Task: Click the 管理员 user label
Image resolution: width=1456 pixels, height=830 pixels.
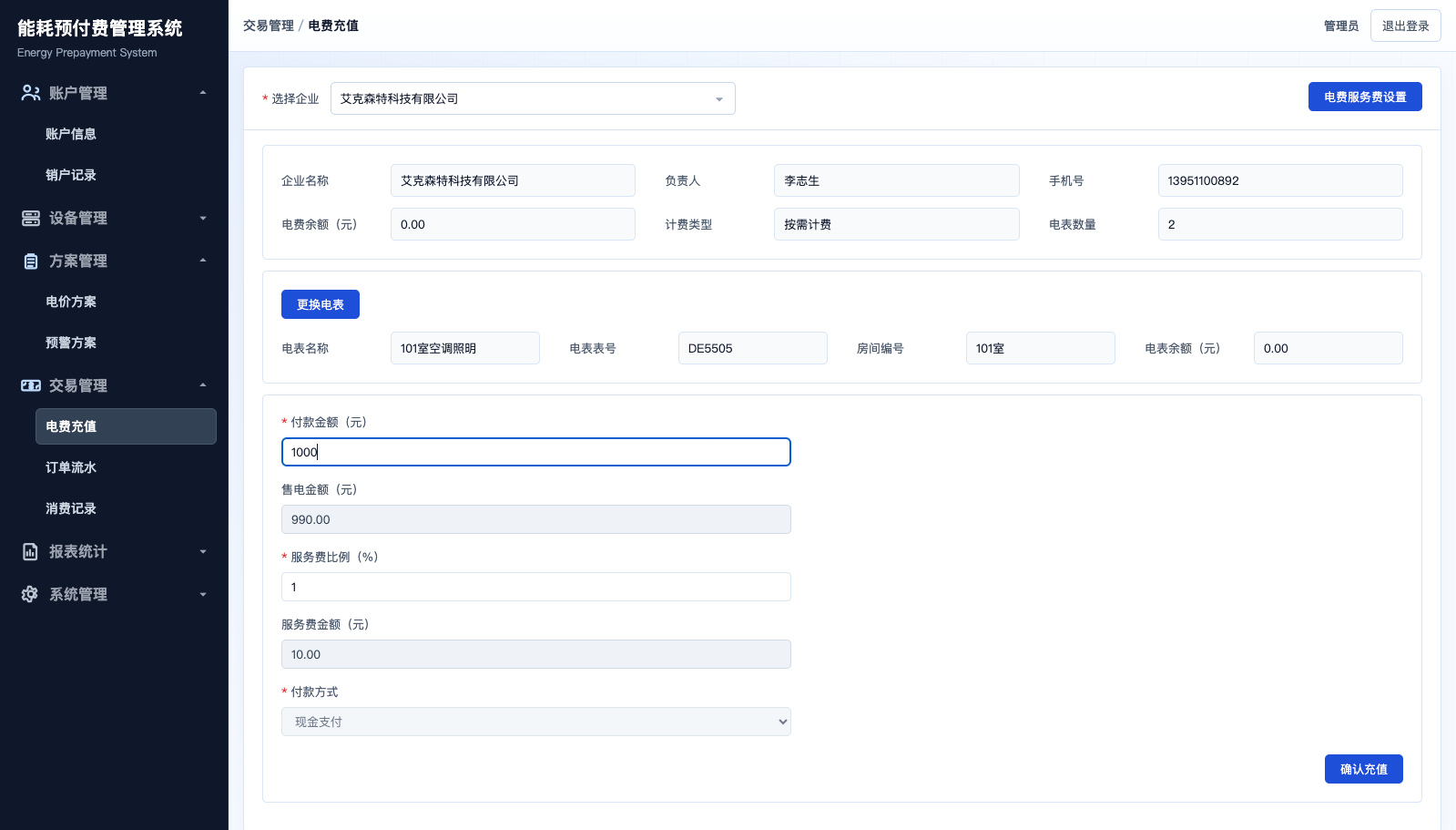Action: [1340, 26]
